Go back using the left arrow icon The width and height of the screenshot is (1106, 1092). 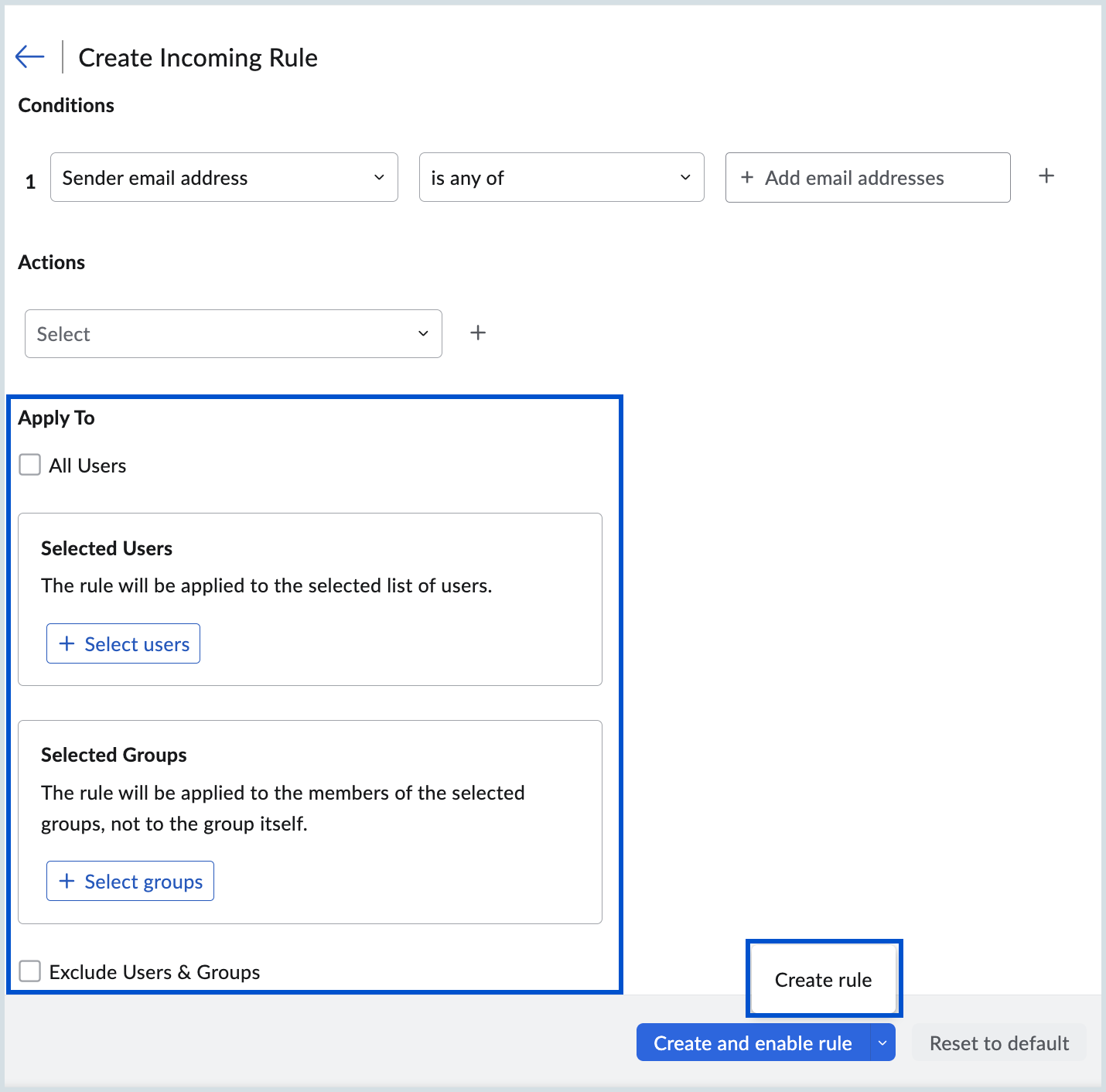pyautogui.click(x=30, y=56)
